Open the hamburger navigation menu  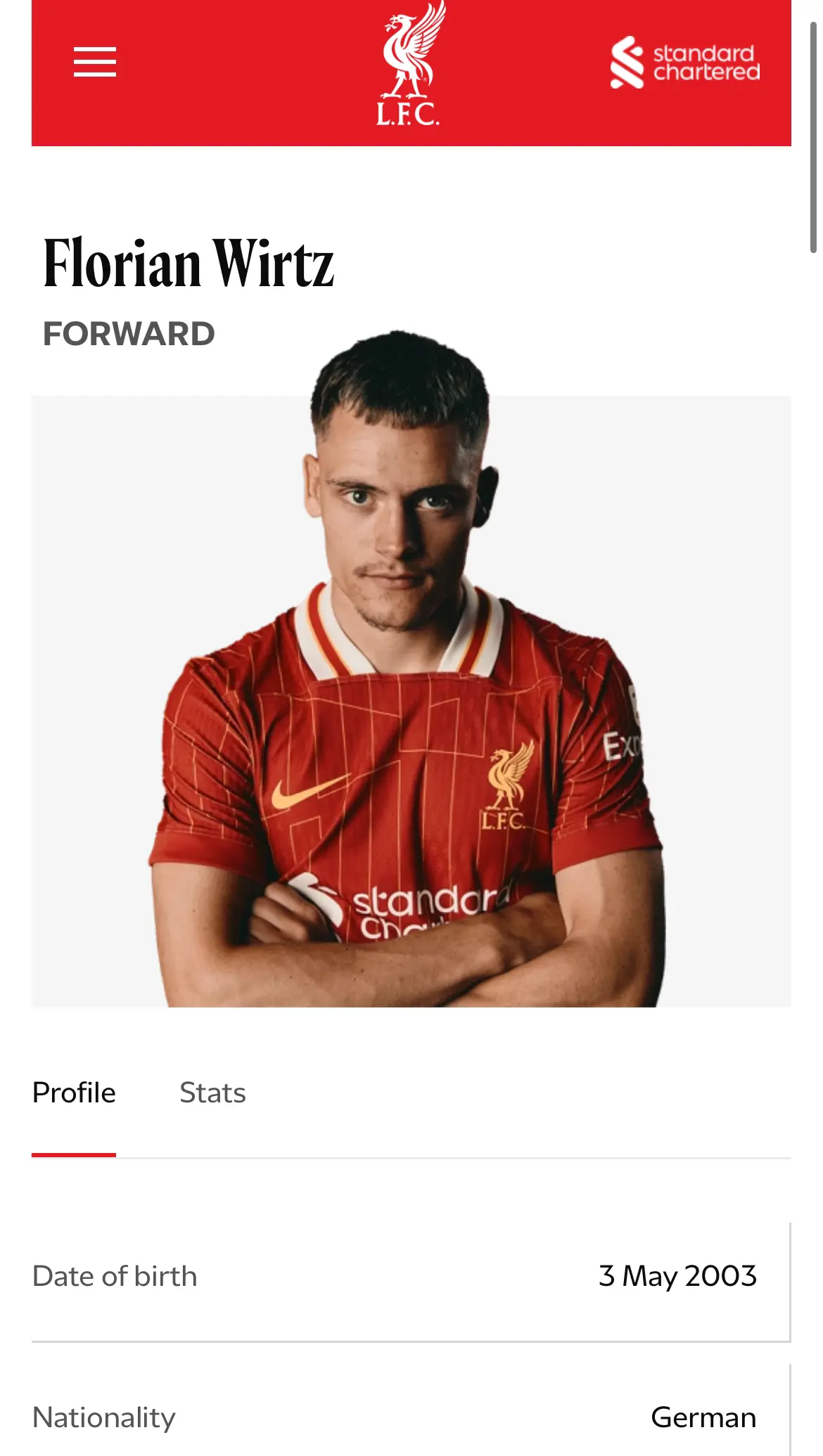(95, 62)
